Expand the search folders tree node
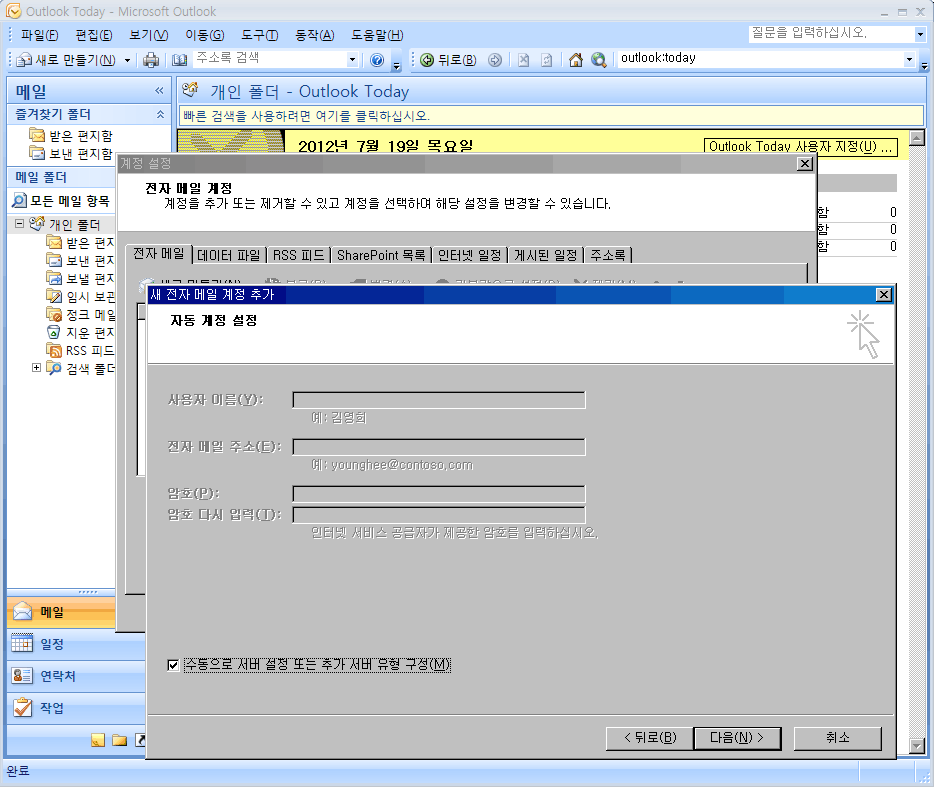 click(x=36, y=368)
